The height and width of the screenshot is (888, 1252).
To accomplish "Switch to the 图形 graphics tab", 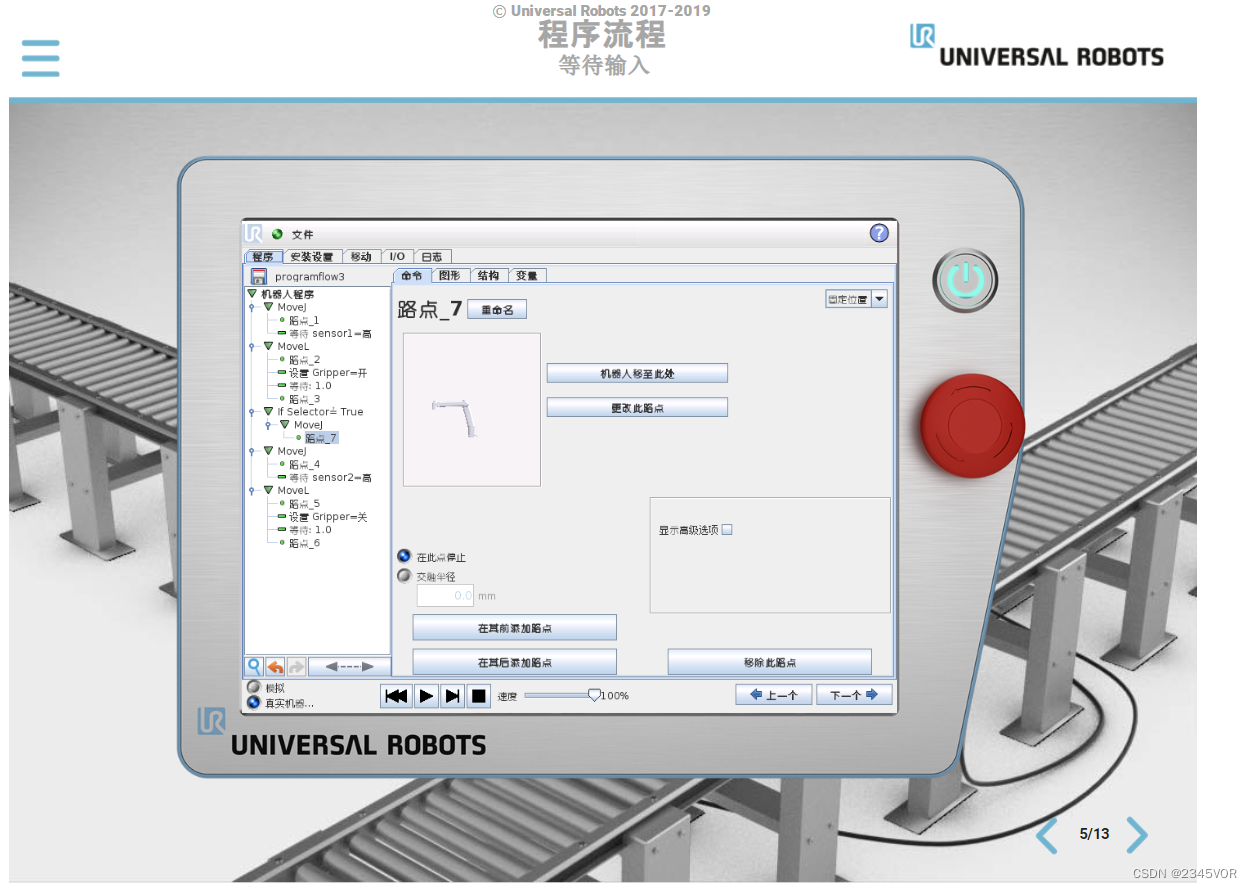I will coord(451,275).
